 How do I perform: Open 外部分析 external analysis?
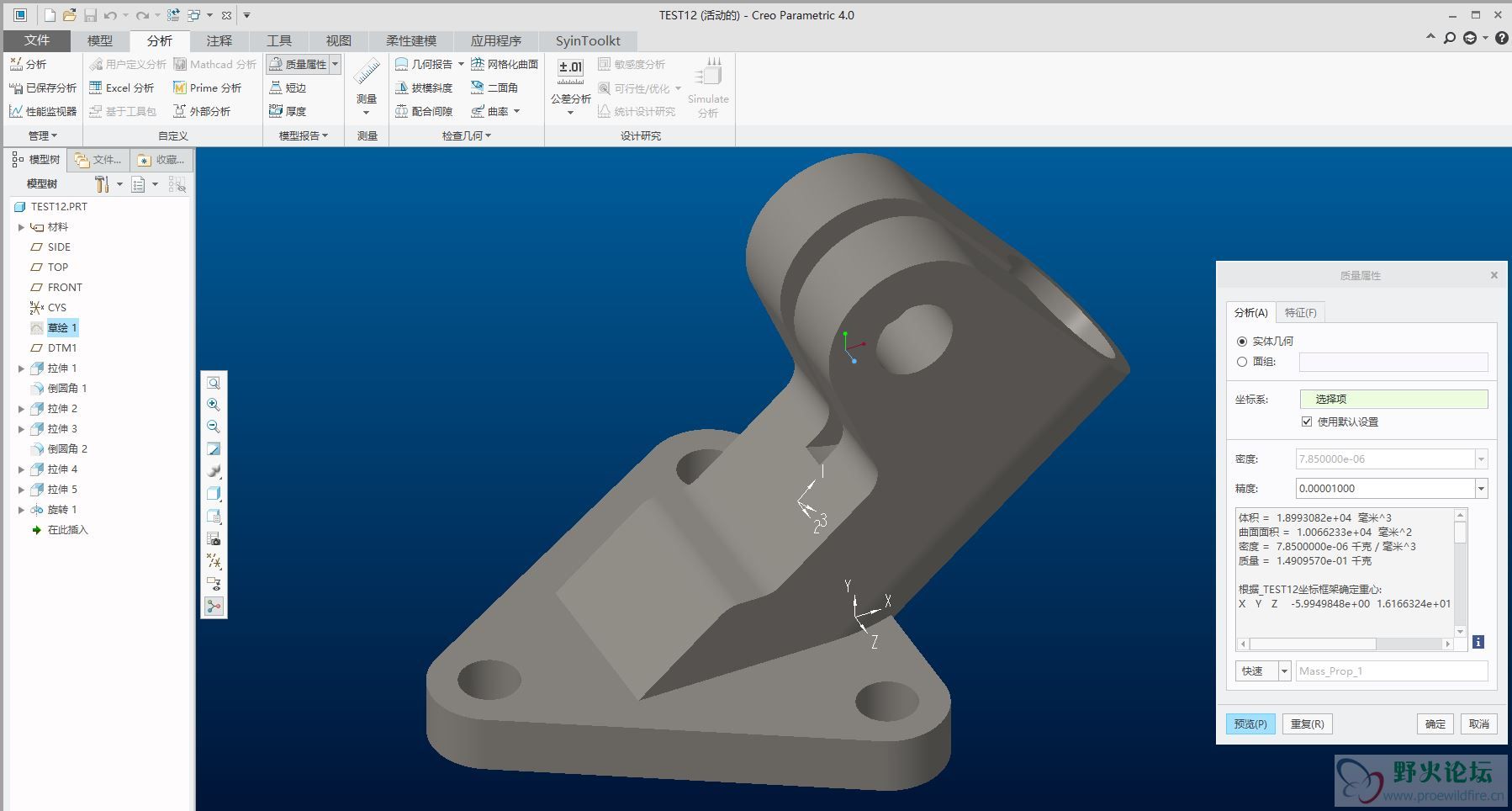click(202, 111)
